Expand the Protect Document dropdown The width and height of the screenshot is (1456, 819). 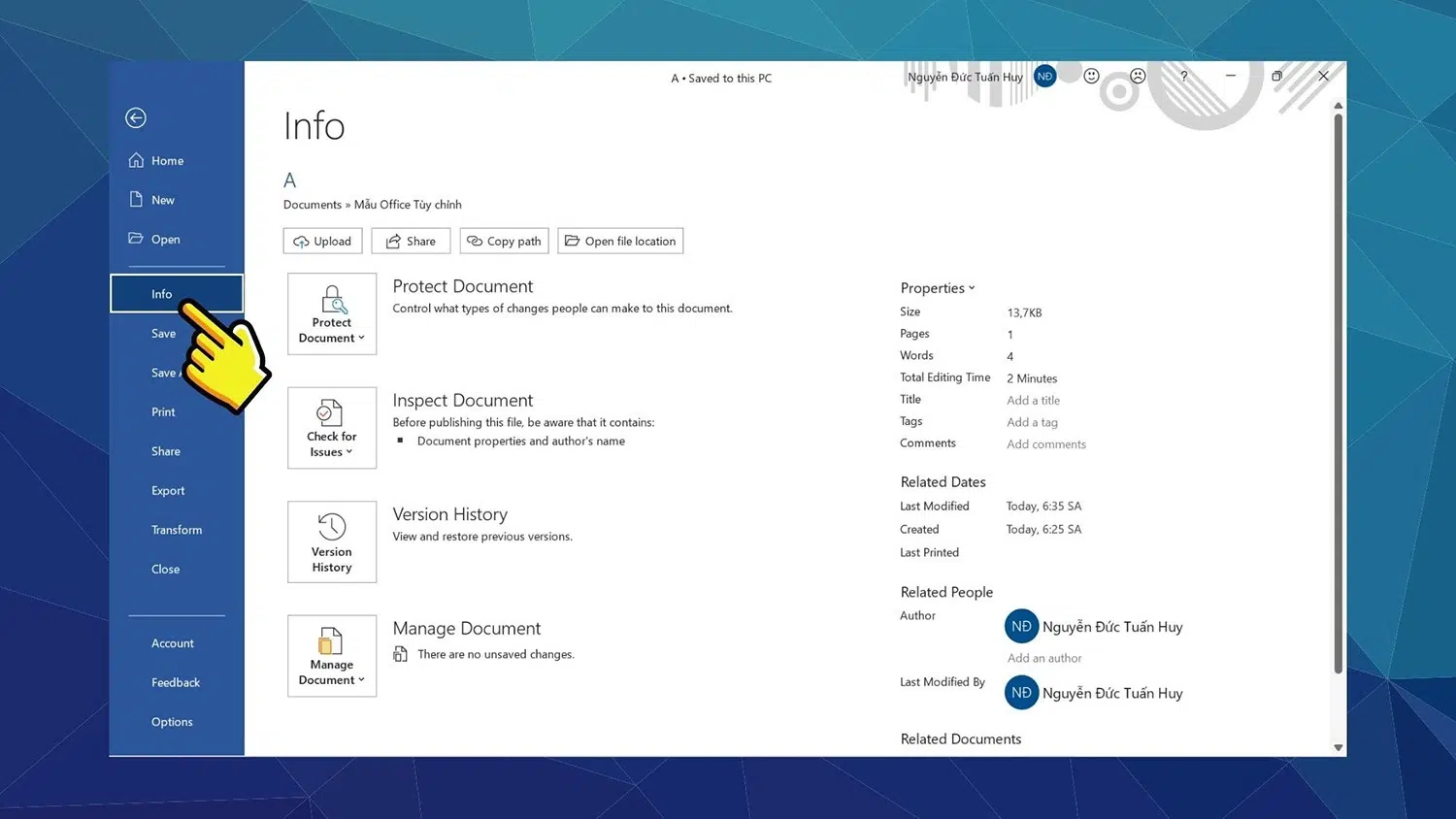tap(332, 313)
